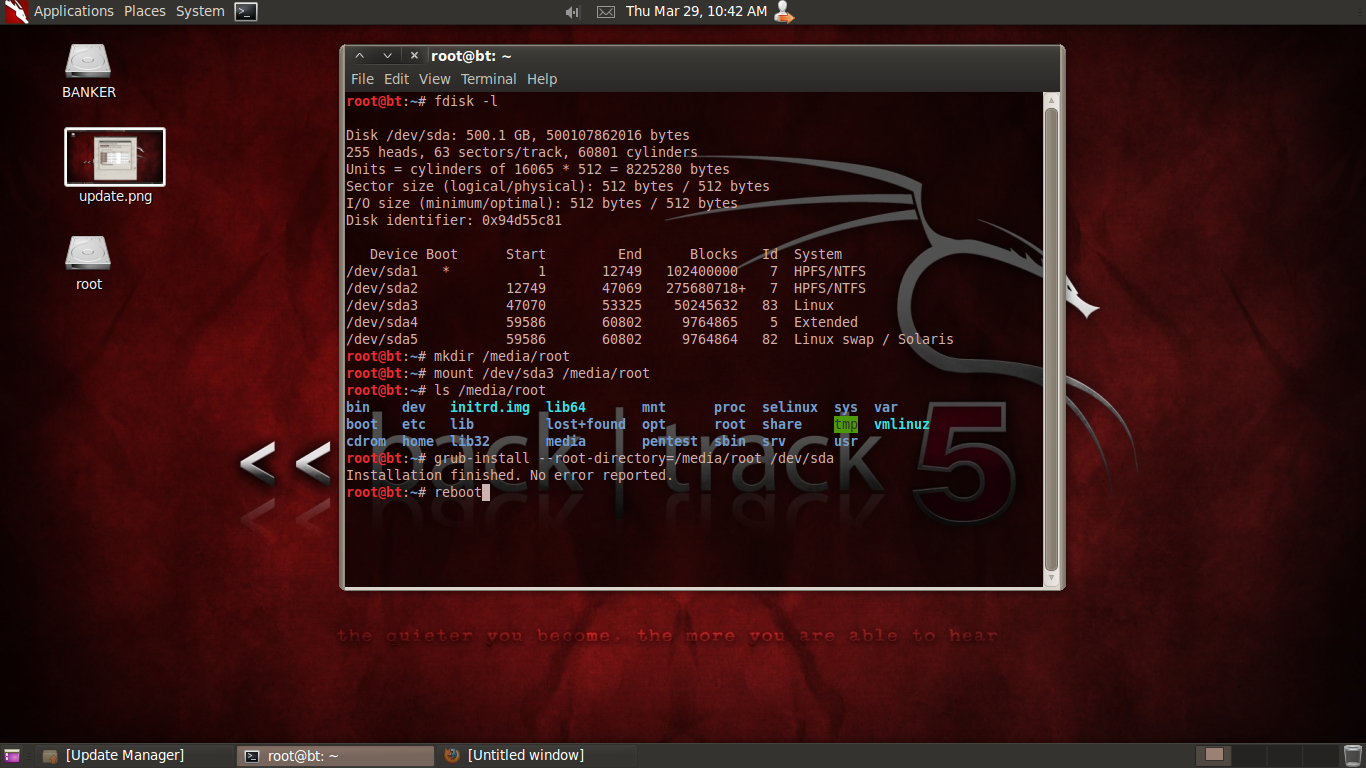Click the 'root@bt: ~' terminal window title
The image size is (1366, 768).
point(471,56)
